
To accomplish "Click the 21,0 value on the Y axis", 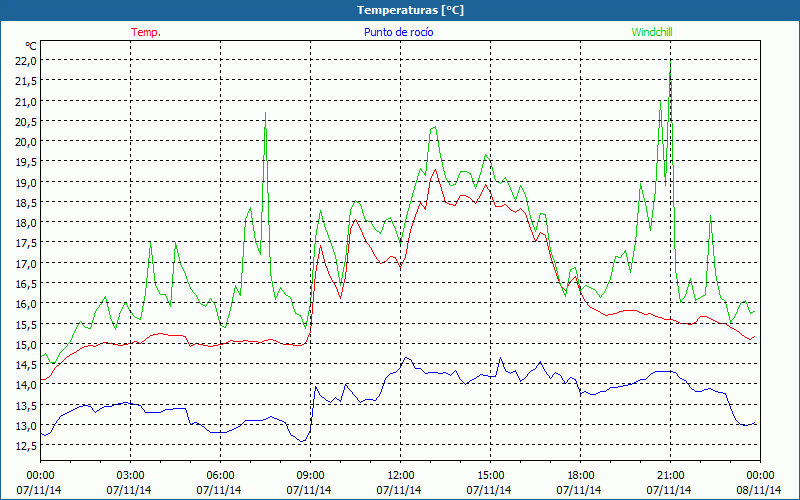I will tap(27, 102).
